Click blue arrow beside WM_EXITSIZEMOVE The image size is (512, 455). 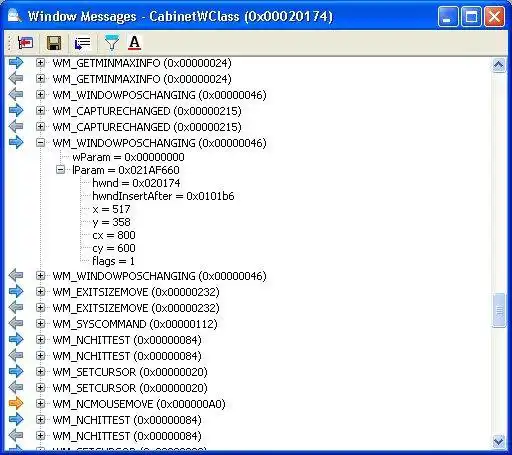point(16,291)
